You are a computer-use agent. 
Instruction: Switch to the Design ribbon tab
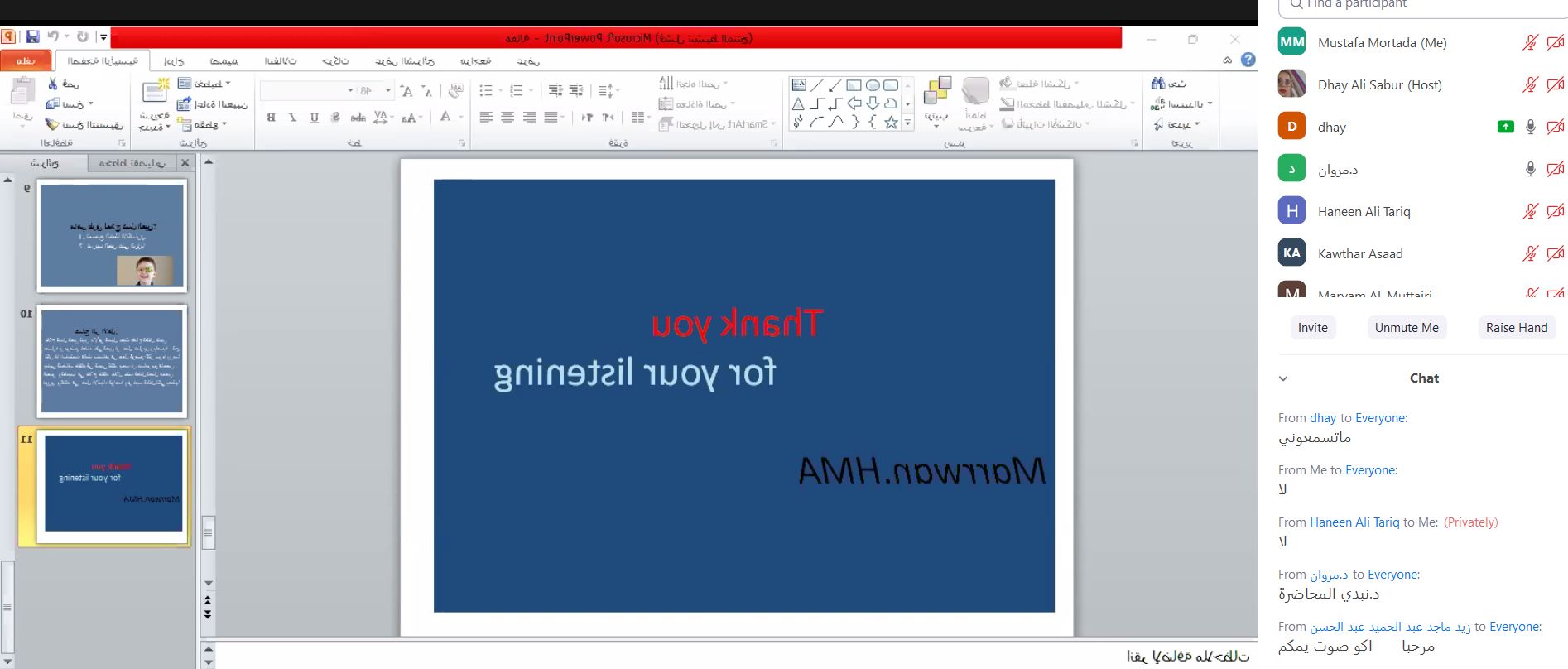click(224, 61)
